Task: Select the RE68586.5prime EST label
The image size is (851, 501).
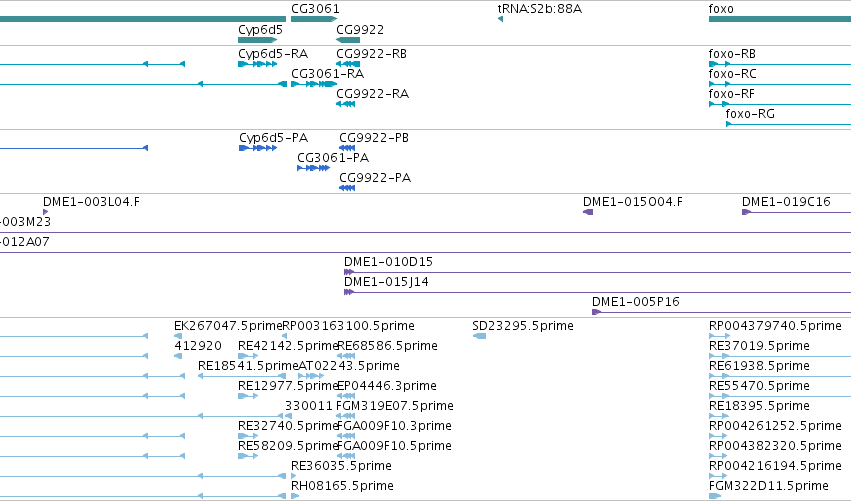Action: (388, 346)
